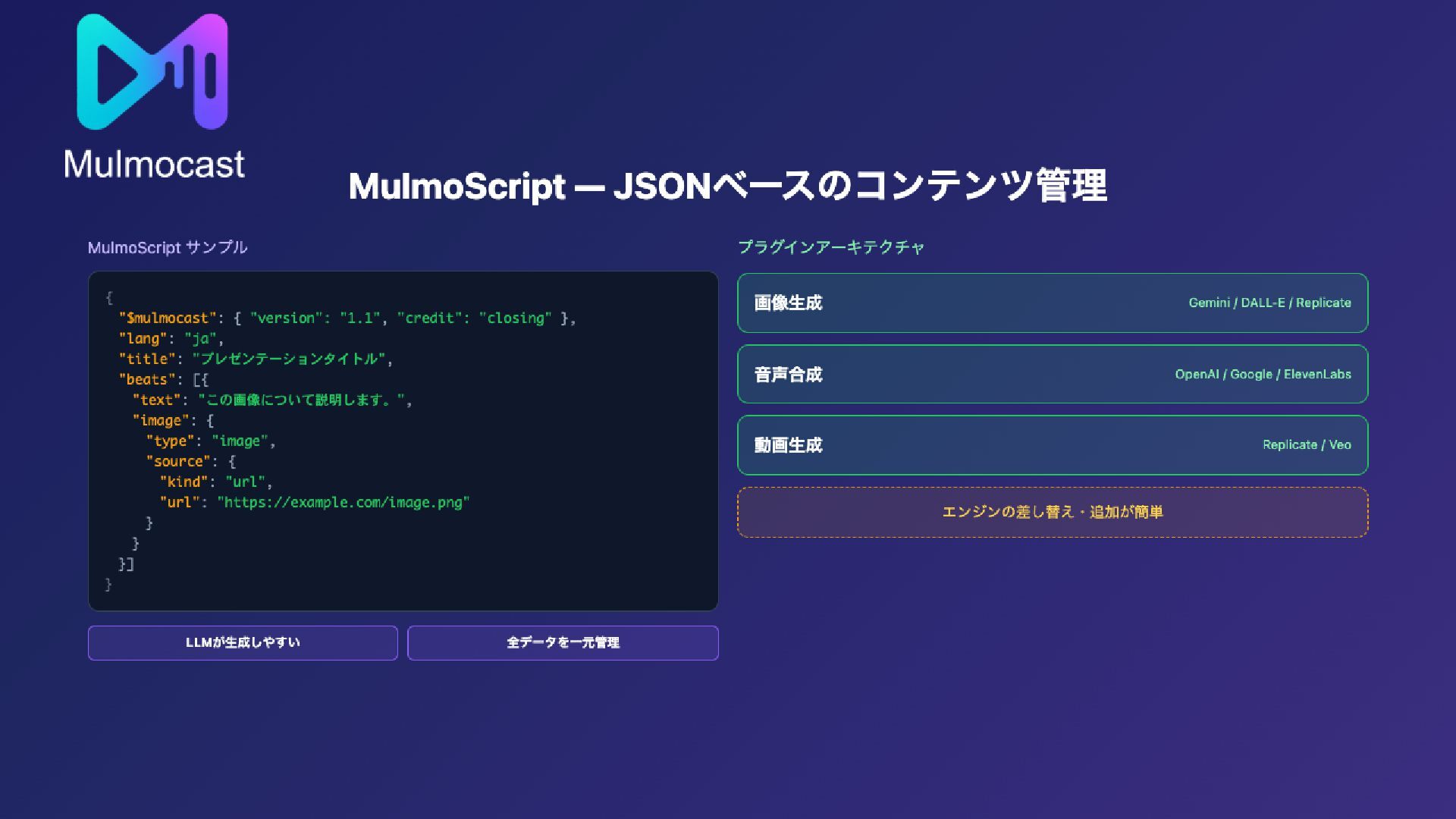Click the "lang": "ja" line in the code
1456x819 pixels.
(171, 339)
